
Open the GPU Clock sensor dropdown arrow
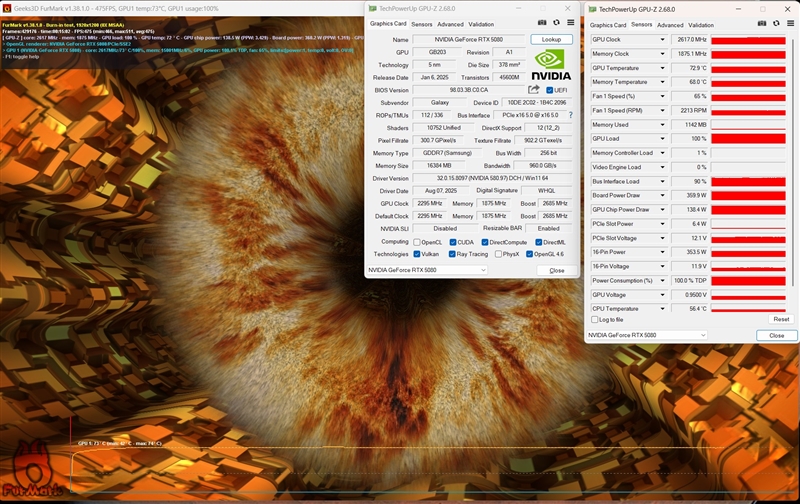(662, 39)
